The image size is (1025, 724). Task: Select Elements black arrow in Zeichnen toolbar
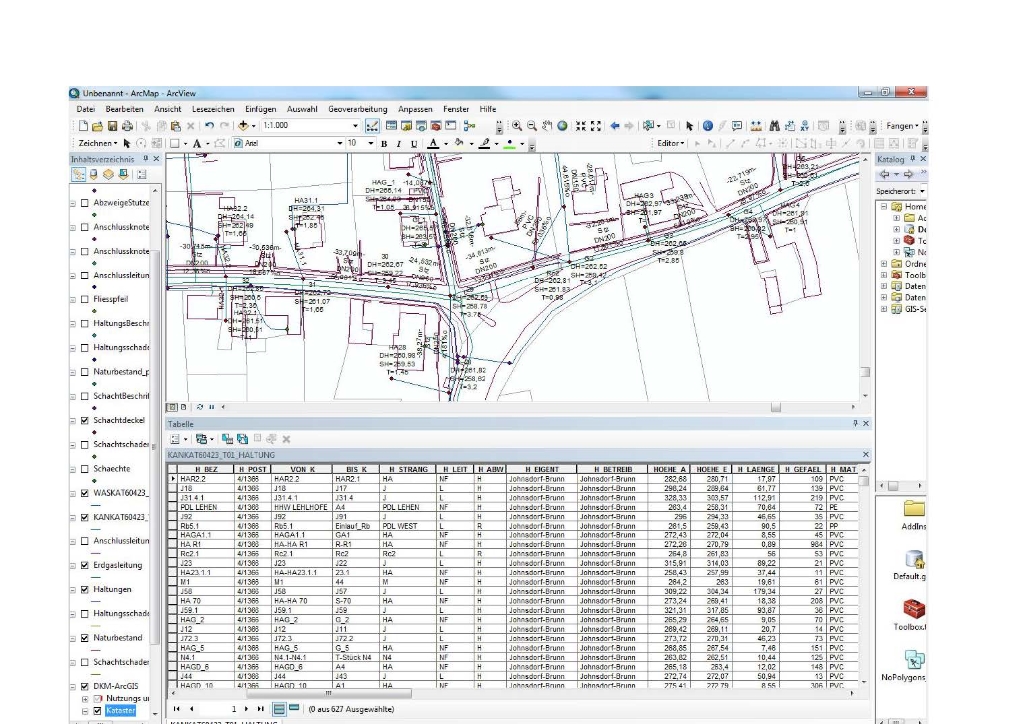coord(127,143)
